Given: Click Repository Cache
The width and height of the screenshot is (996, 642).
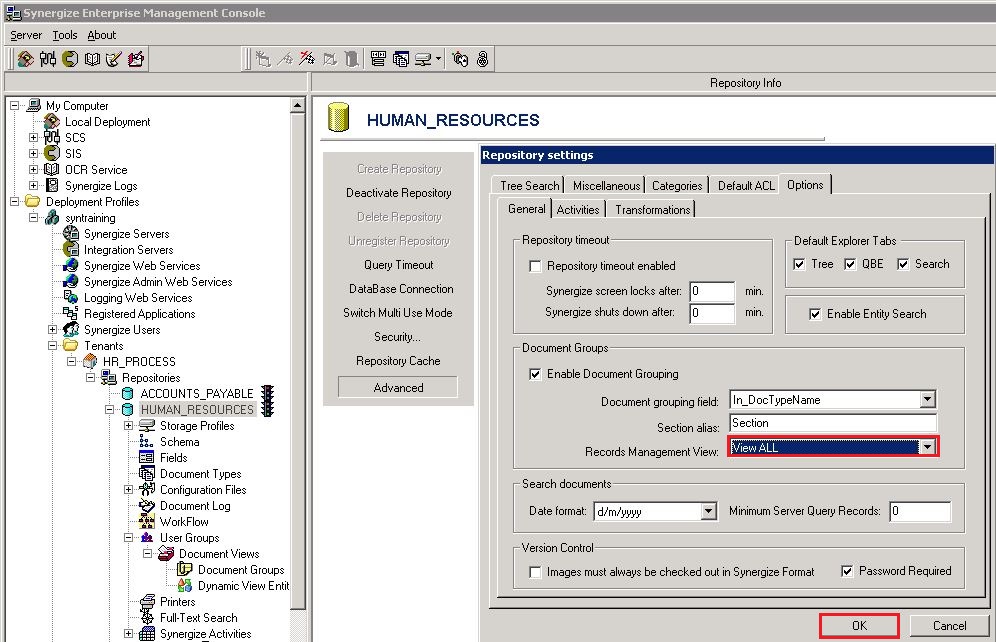Looking at the screenshot, I should [x=398, y=361].
